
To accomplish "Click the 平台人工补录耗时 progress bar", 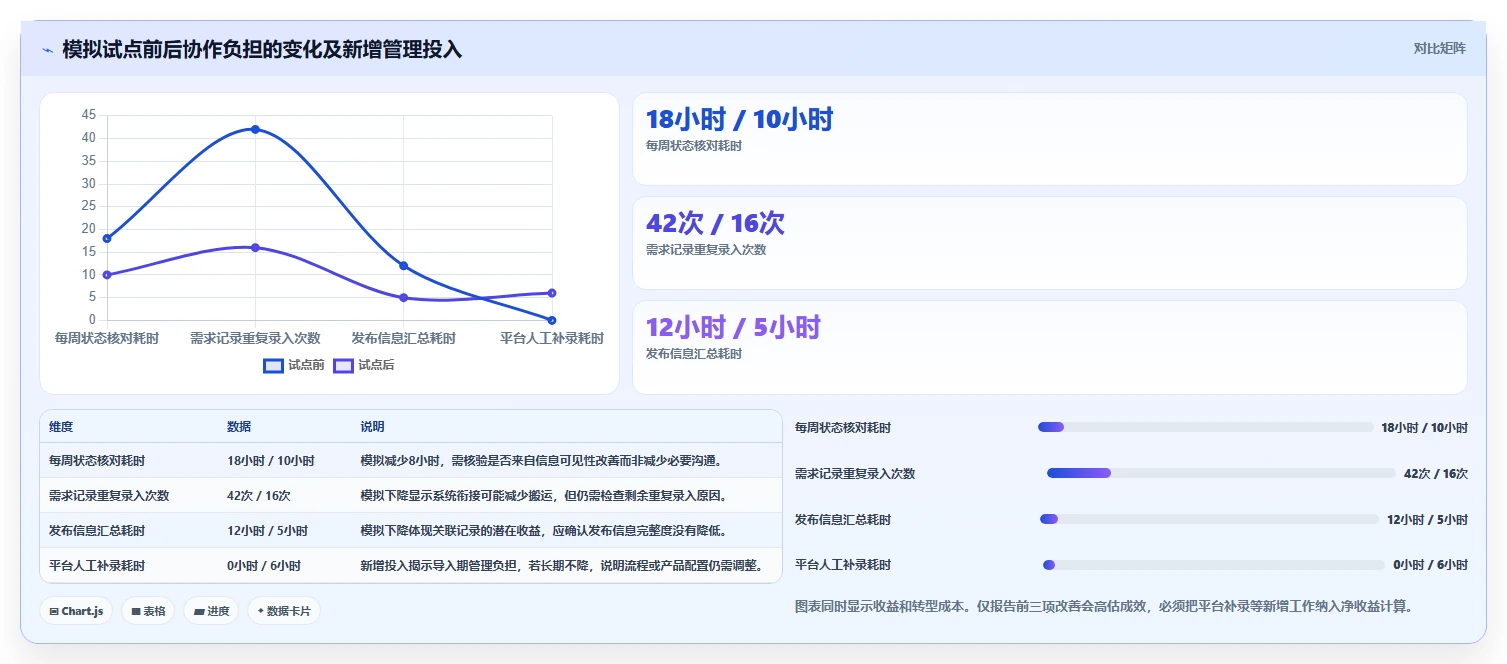I will [1215, 565].
